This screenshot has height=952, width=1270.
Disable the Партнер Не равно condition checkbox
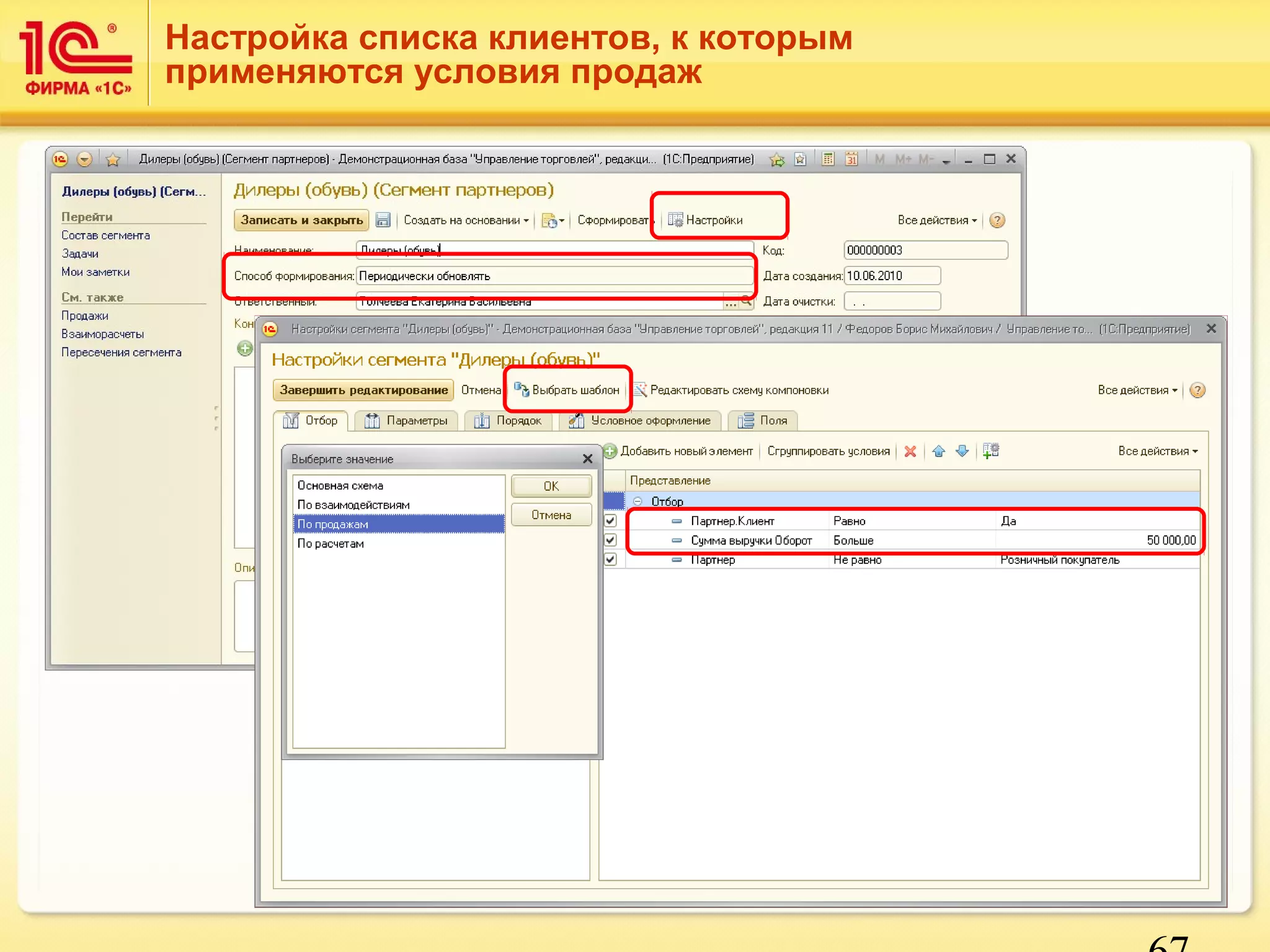pyautogui.click(x=611, y=559)
